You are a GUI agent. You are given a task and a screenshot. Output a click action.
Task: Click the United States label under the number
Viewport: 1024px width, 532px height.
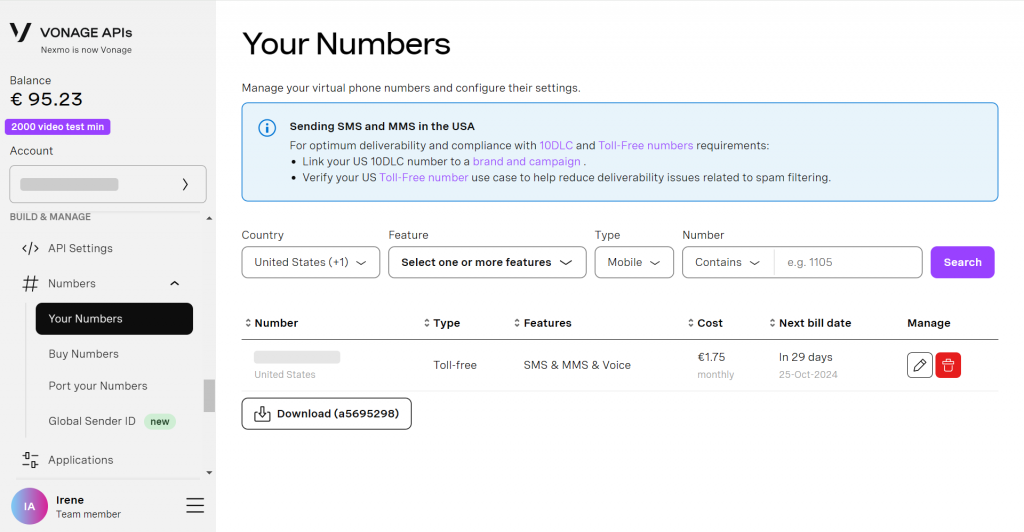click(x=285, y=375)
